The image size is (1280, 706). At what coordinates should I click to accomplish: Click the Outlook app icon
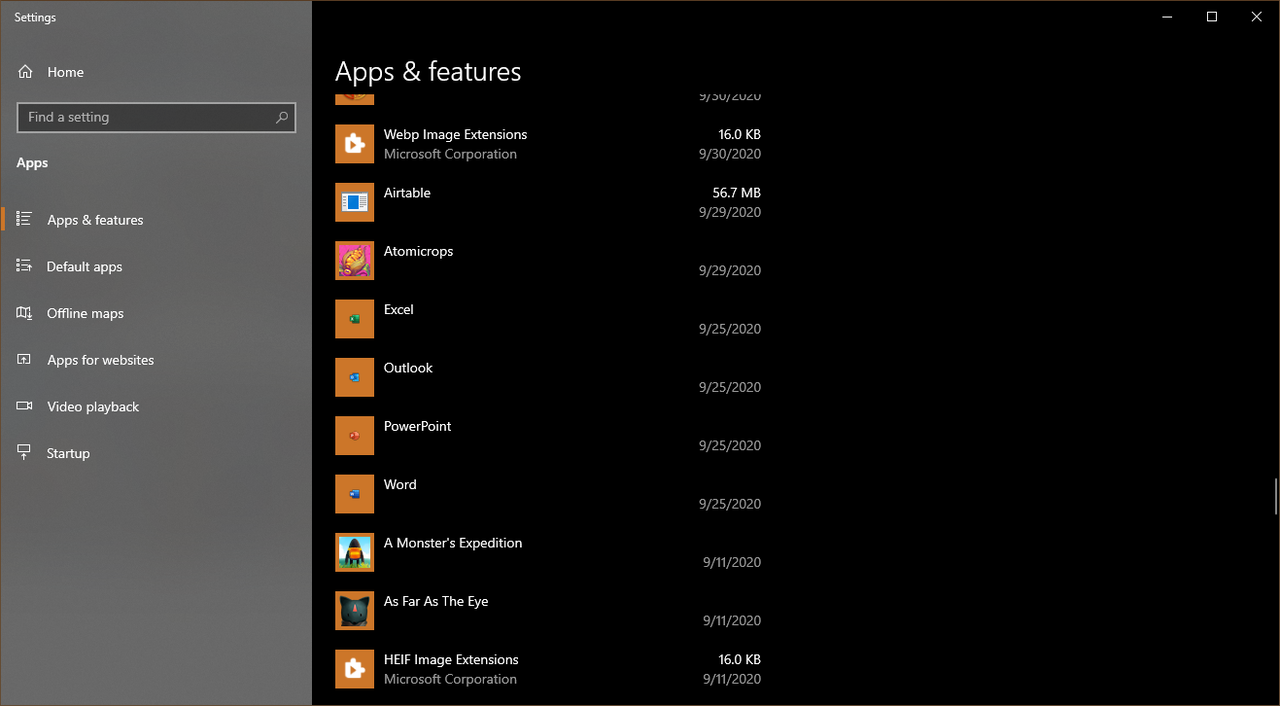click(x=354, y=377)
